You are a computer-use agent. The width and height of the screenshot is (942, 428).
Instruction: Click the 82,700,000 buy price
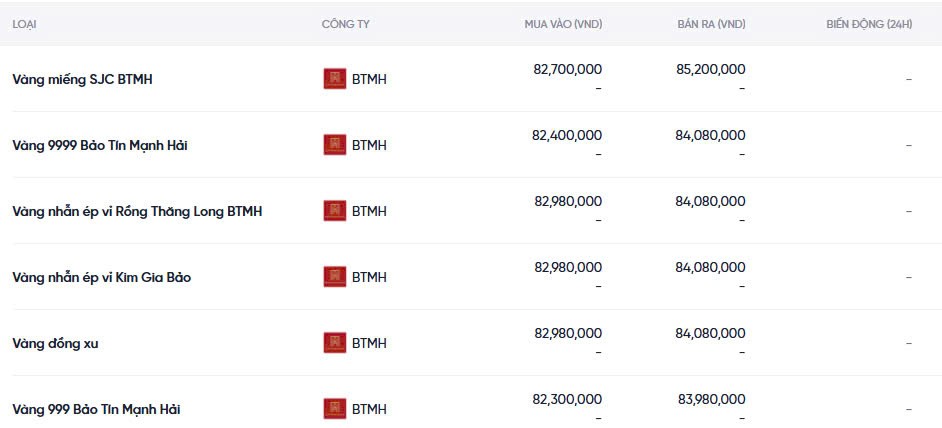(567, 69)
